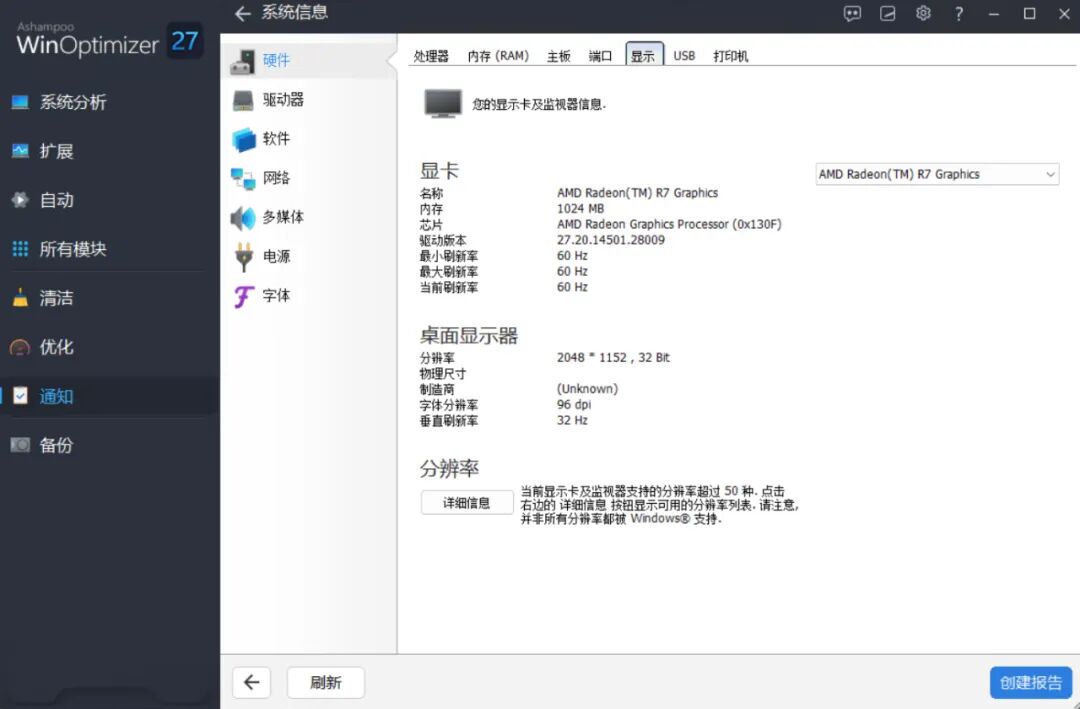Click the 扩展 icon in sidebar

pyautogui.click(x=20, y=151)
